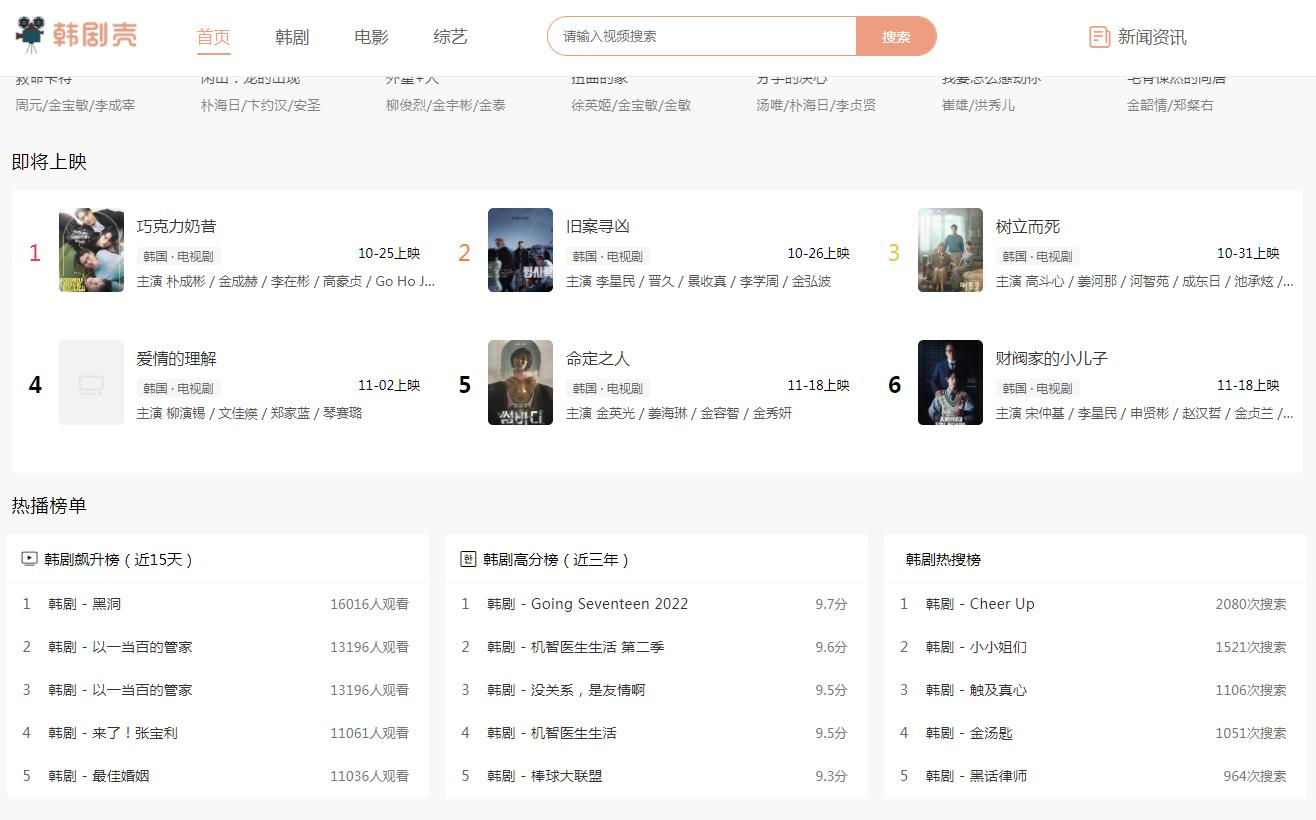This screenshot has height=820, width=1316.
Task: Select the 首页 menu item
Action: (211, 36)
